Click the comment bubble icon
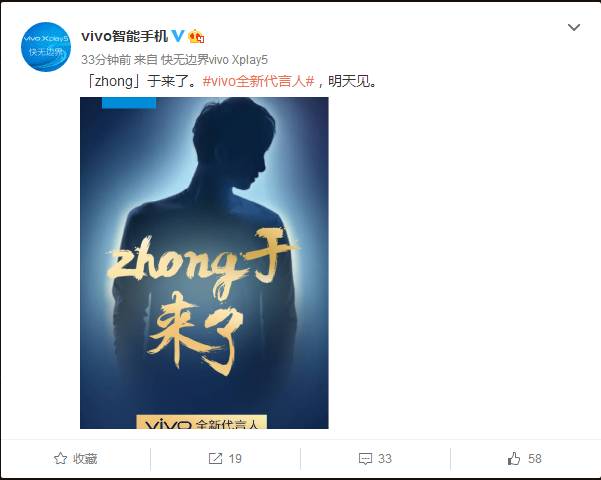 (365, 459)
